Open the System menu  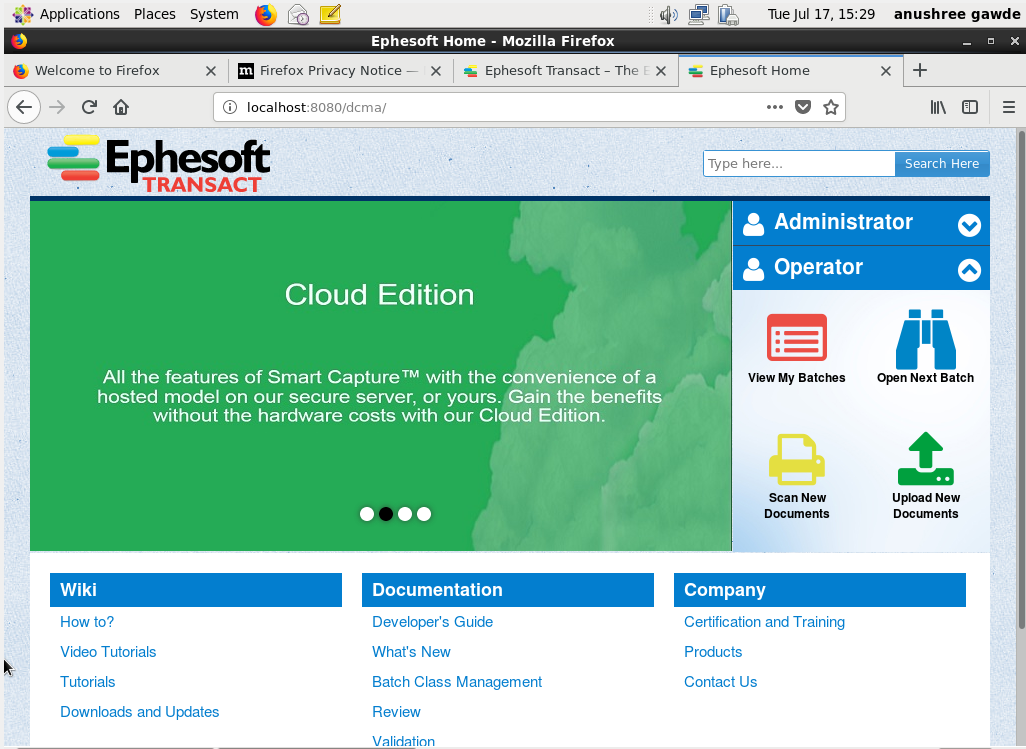[214, 14]
